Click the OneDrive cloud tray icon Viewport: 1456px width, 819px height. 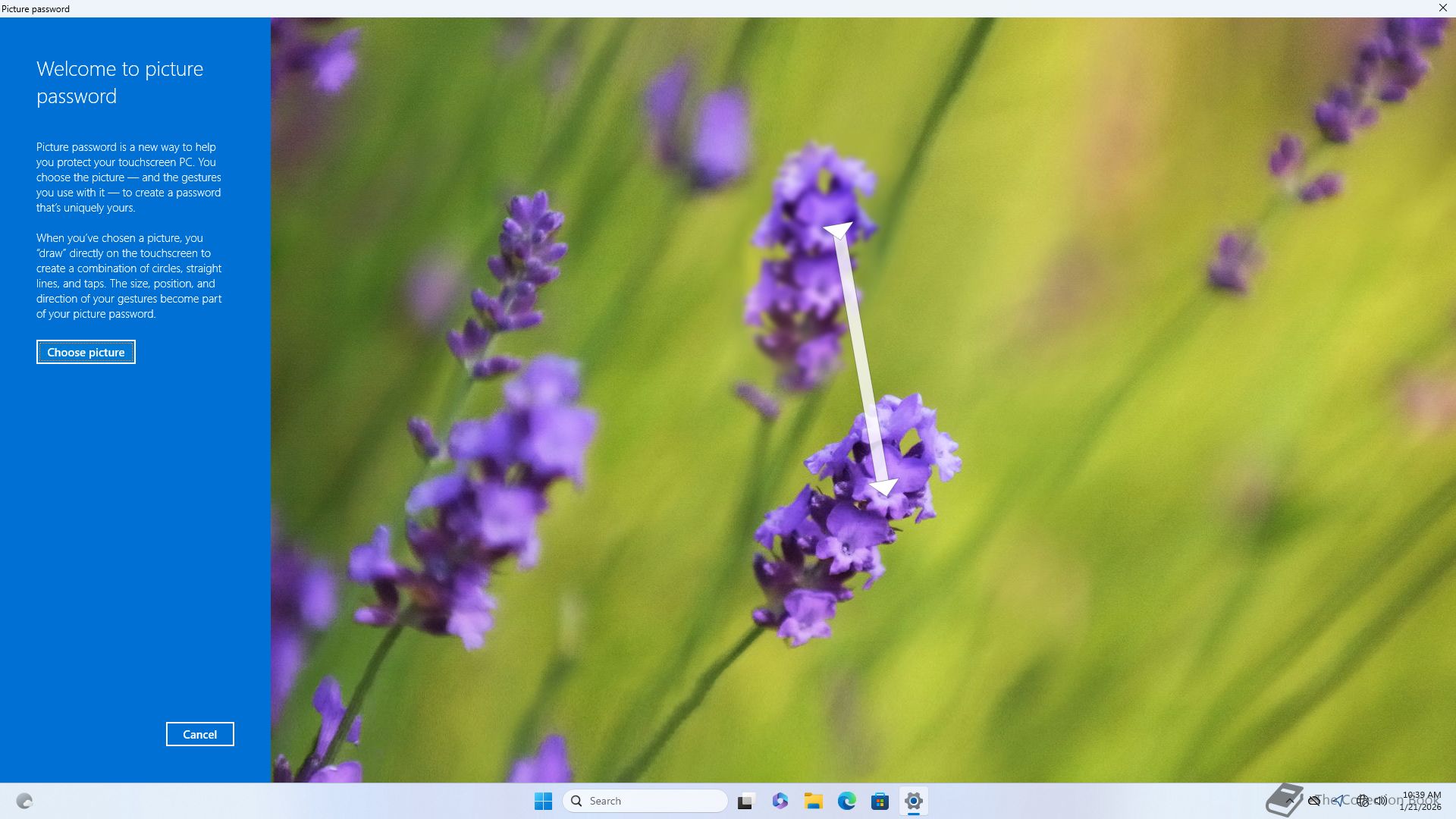[1314, 800]
